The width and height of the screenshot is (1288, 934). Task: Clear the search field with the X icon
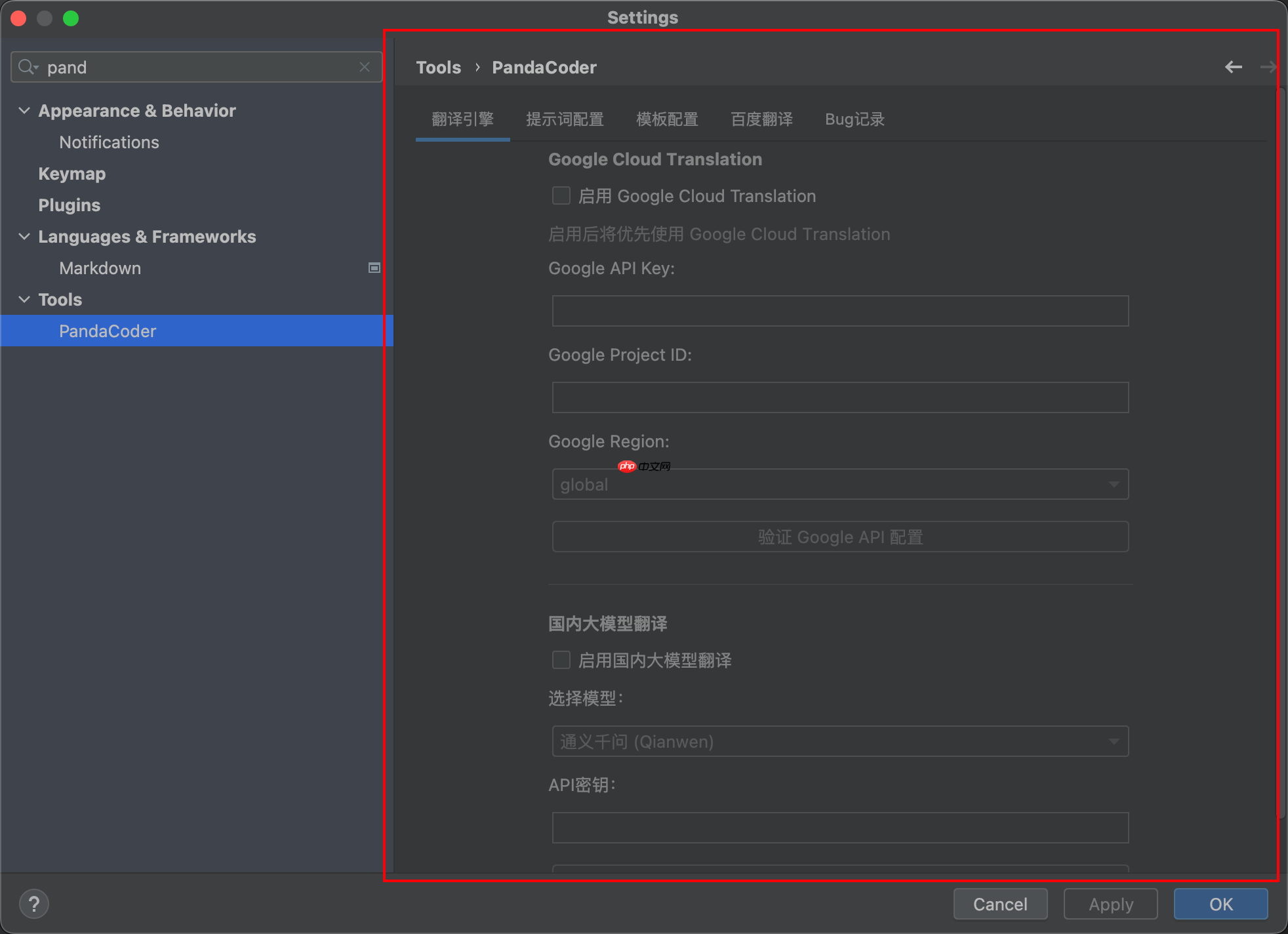365,66
